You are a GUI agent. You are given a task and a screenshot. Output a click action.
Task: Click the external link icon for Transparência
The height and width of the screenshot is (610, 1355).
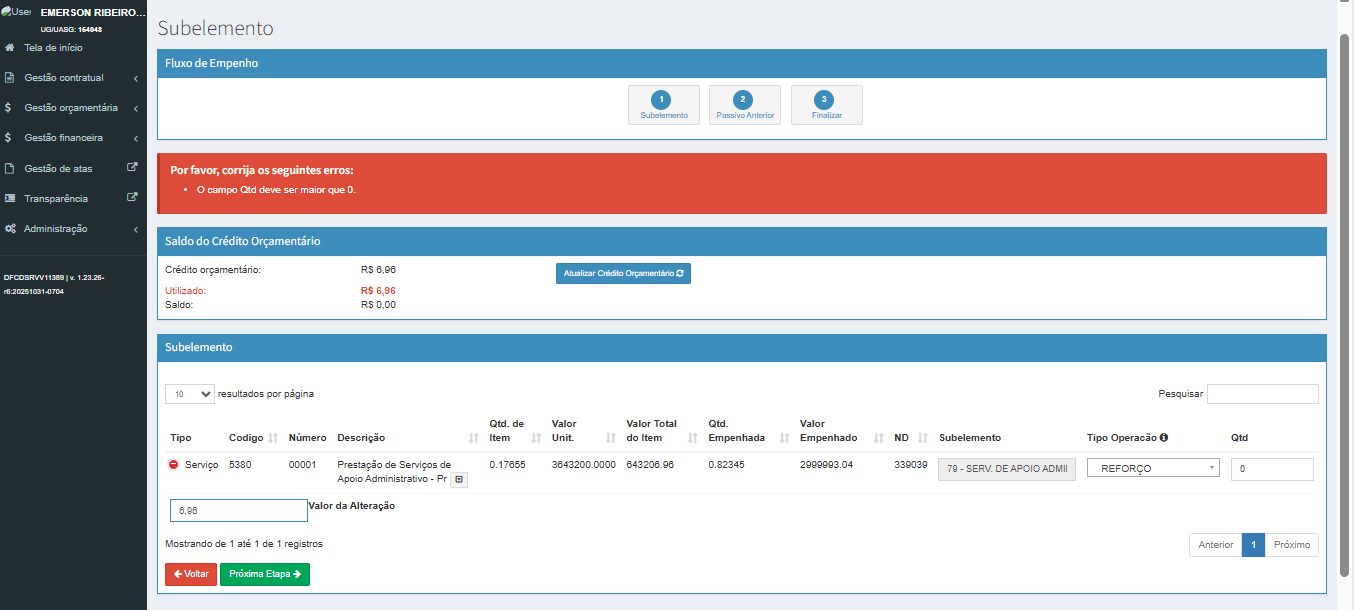pos(132,198)
